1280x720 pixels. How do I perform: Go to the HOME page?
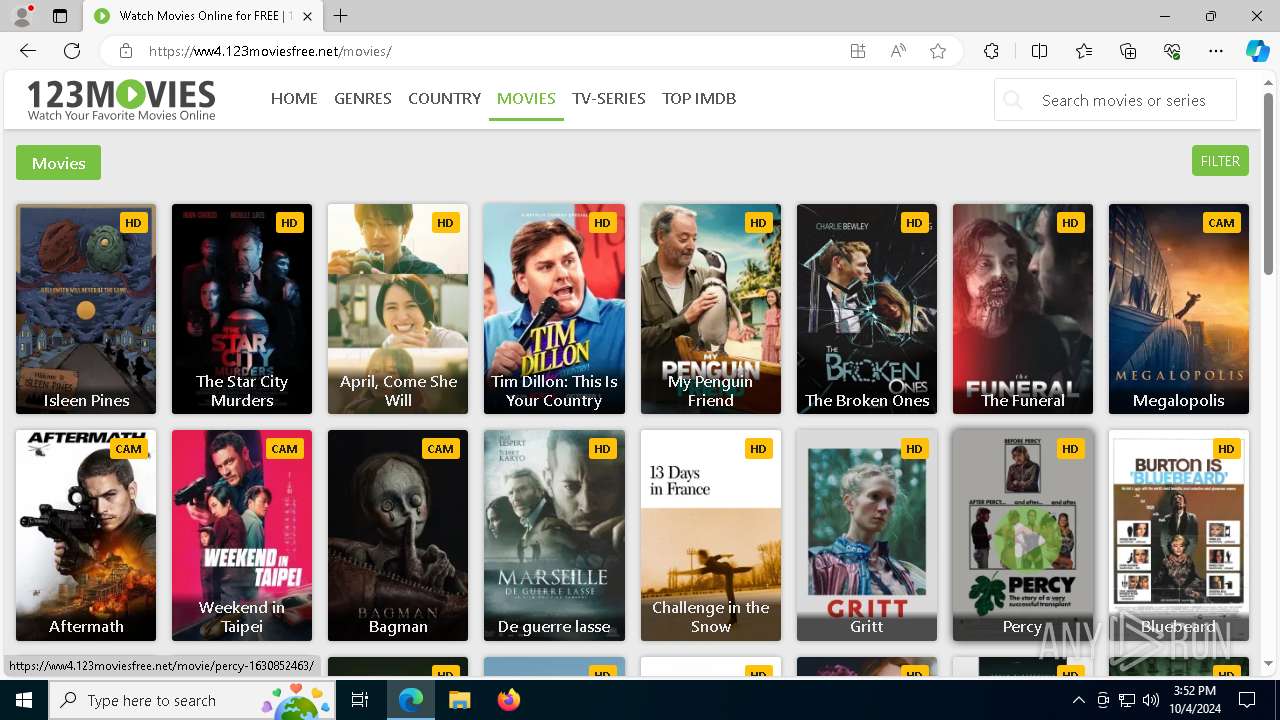click(294, 98)
